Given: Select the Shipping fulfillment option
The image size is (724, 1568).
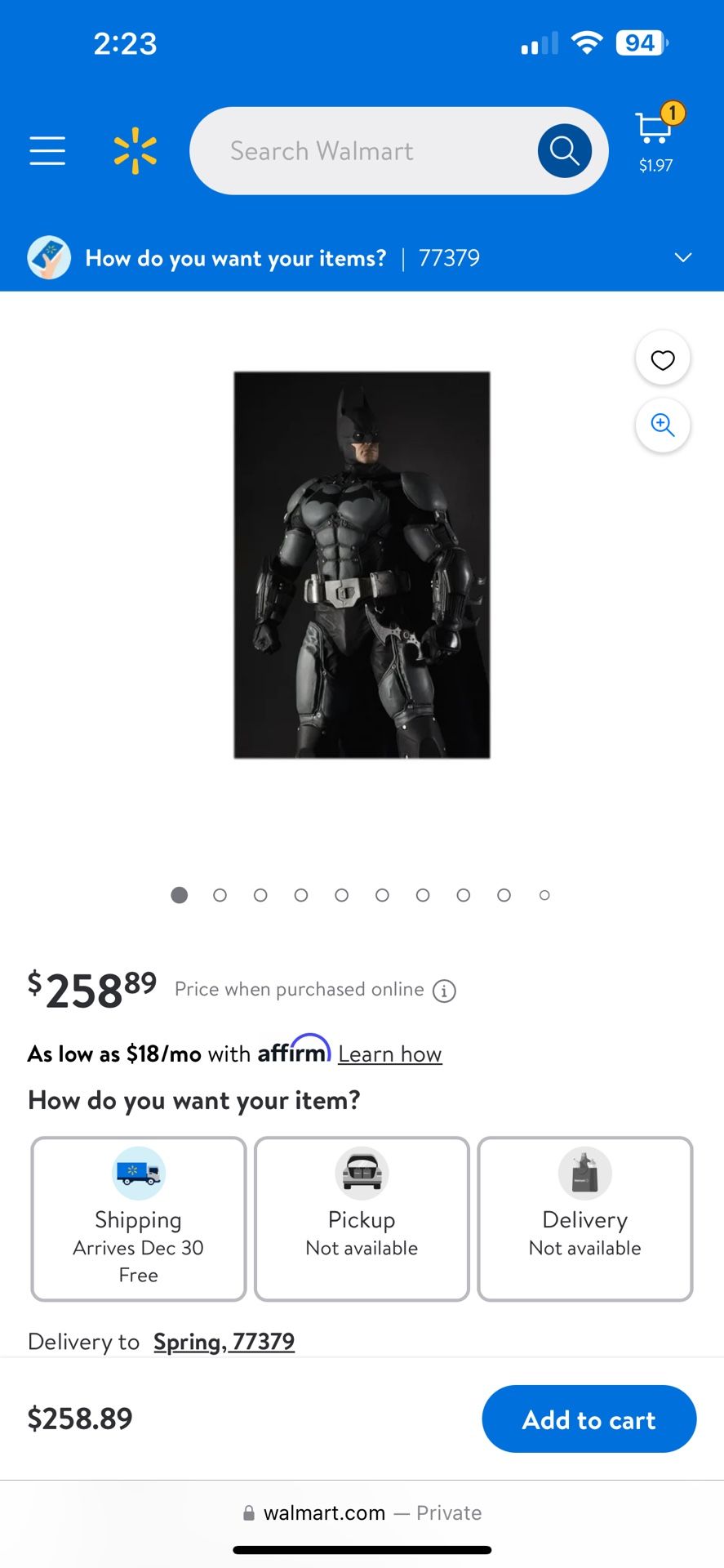Looking at the screenshot, I should click(139, 1218).
